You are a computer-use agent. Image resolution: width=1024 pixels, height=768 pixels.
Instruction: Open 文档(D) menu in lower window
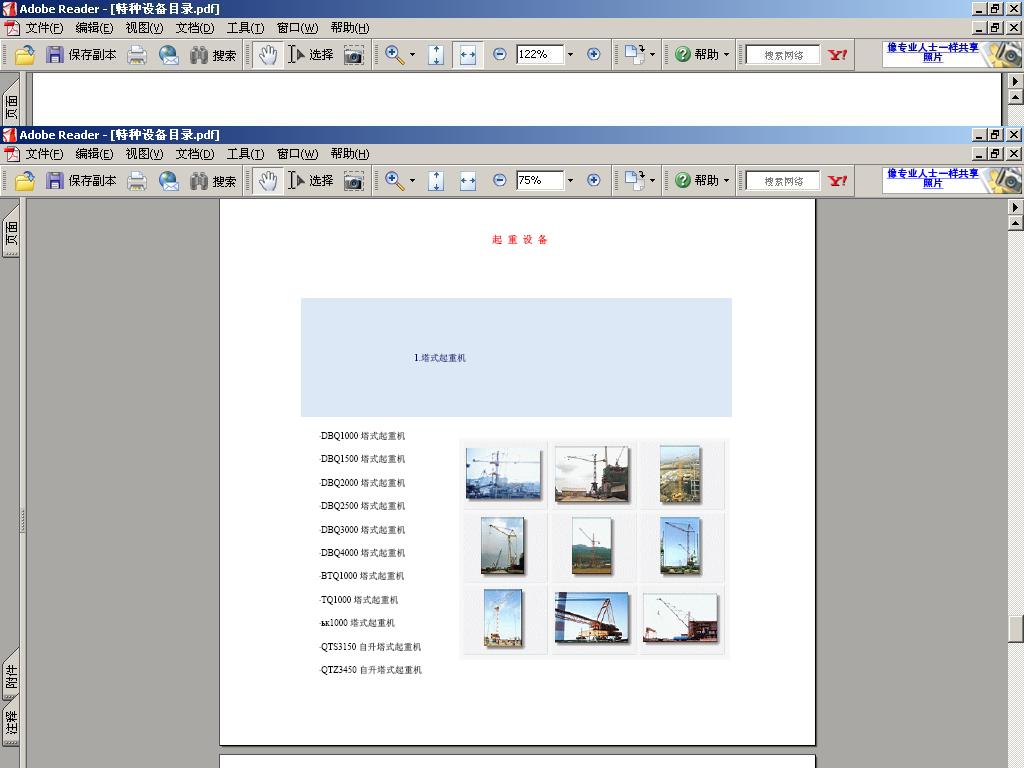tap(195, 154)
